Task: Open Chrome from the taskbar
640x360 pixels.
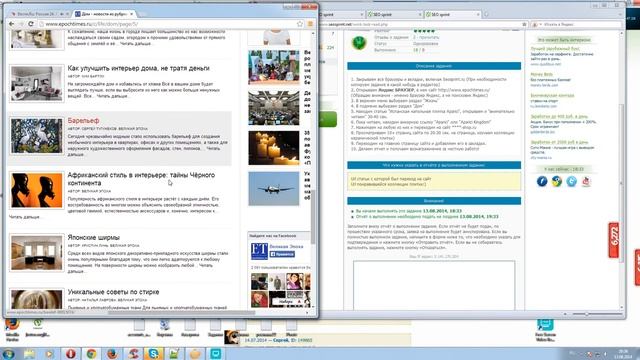Action: tap(91, 353)
